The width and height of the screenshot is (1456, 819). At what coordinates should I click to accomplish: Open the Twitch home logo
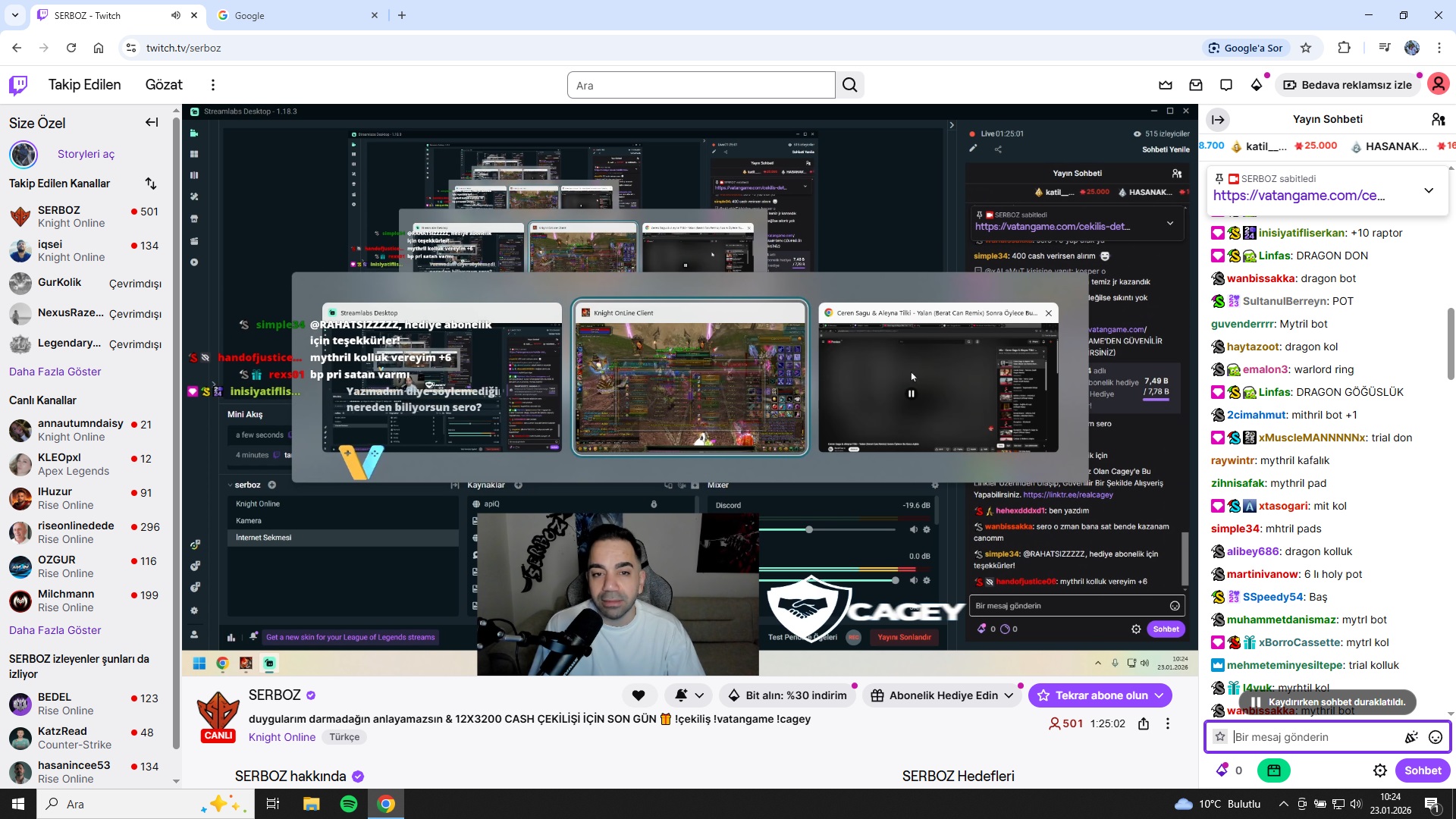18,85
